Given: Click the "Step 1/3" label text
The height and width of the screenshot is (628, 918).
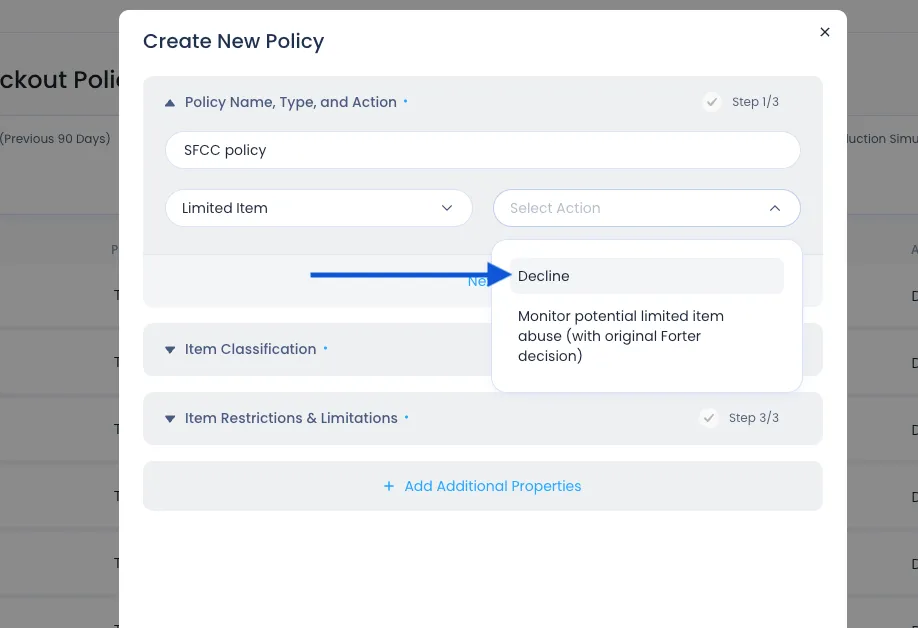Looking at the screenshot, I should point(755,102).
